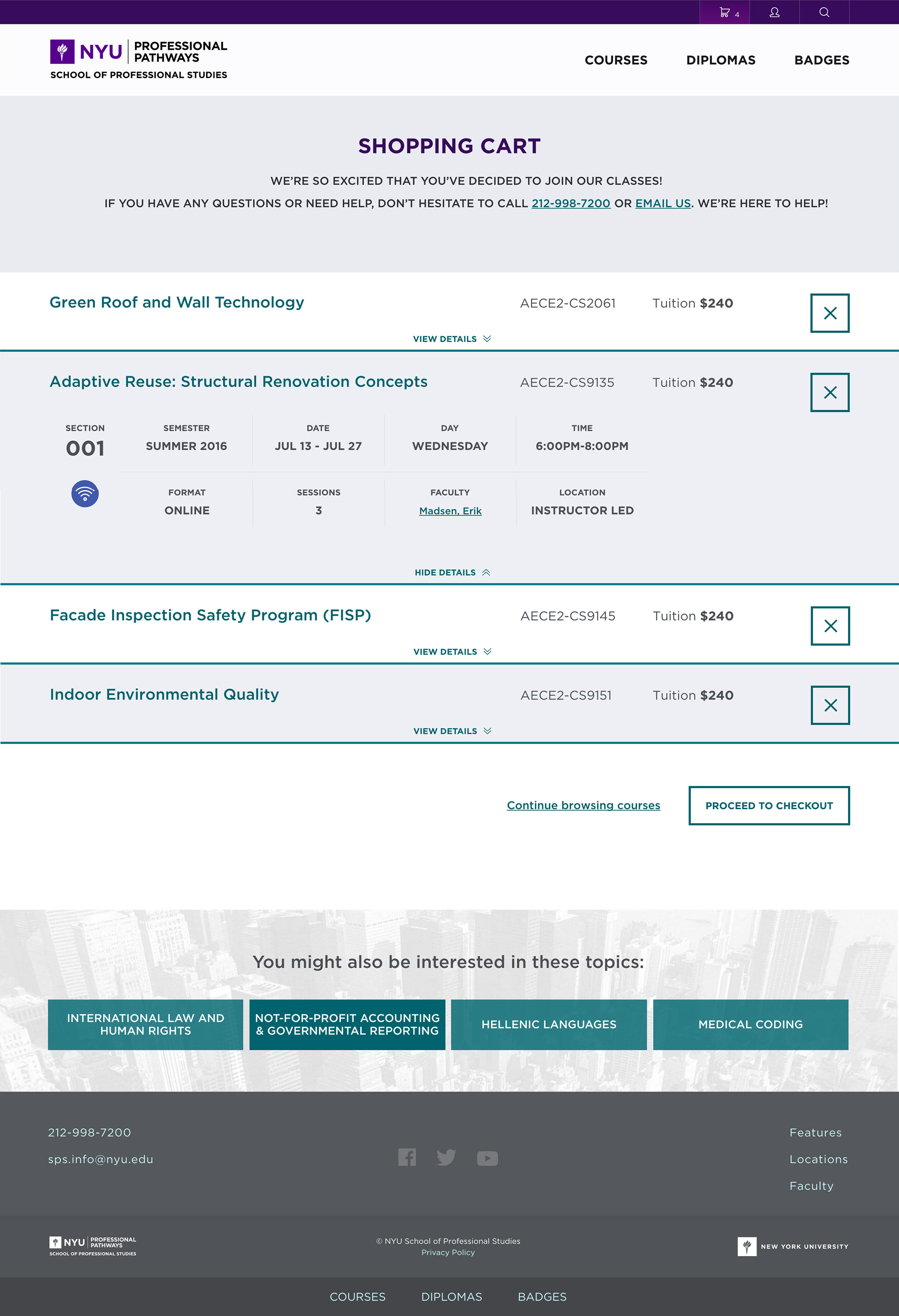
Task: Expand View Details for Green Roof course
Action: [x=452, y=339]
